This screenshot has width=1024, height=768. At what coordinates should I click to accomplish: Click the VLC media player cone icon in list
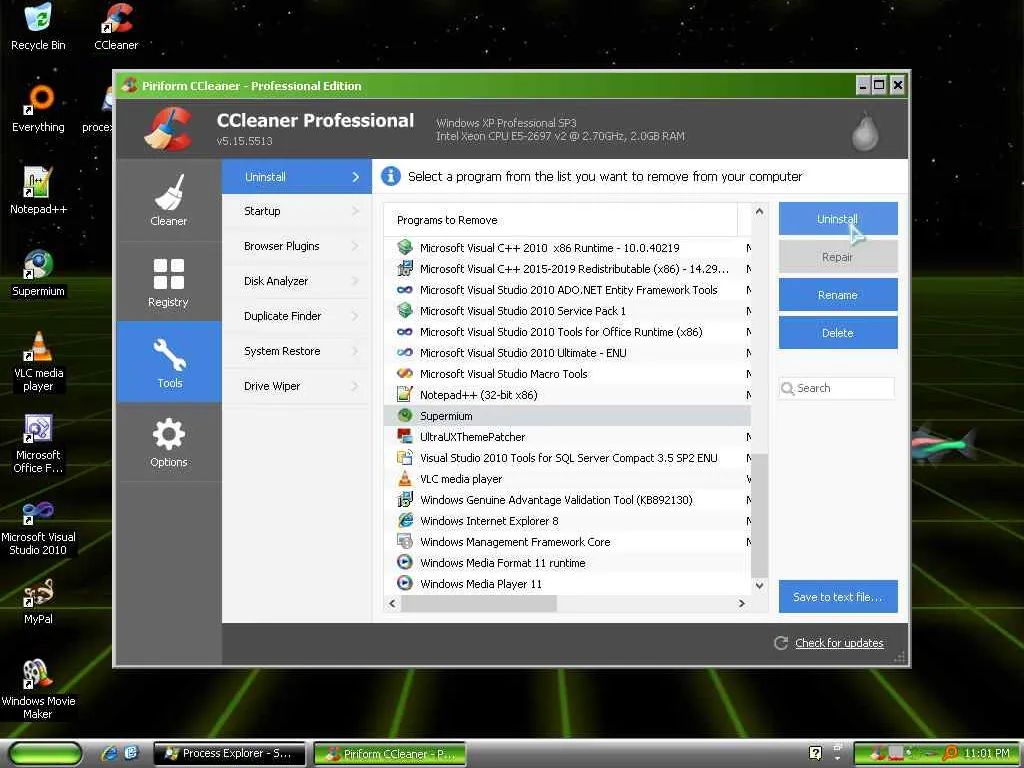pos(405,479)
